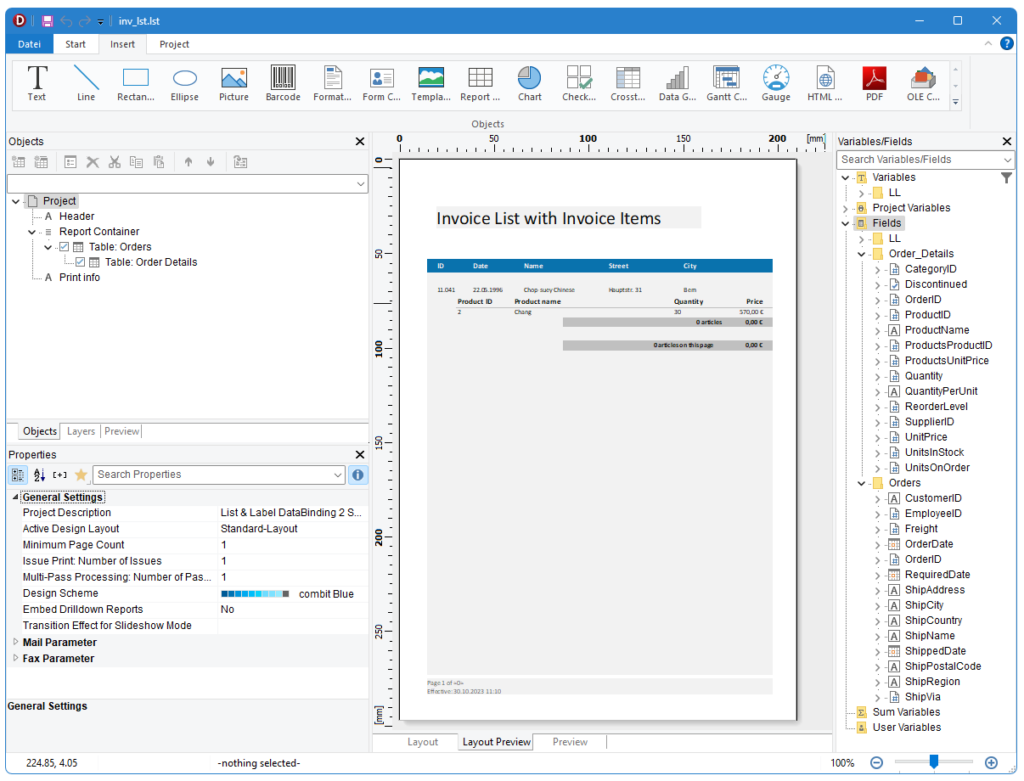Screen dimensions: 1024x781
Task: Insert an HTML object
Action: (x=825, y=83)
